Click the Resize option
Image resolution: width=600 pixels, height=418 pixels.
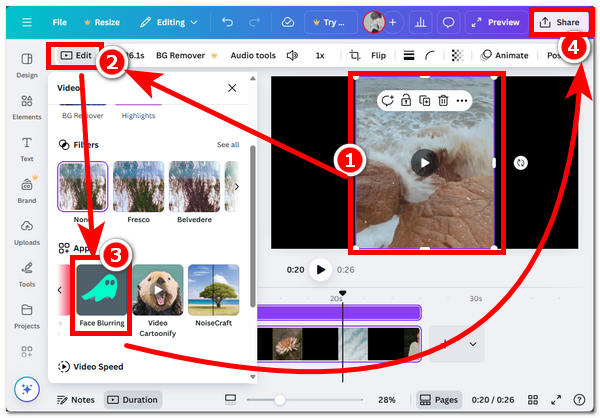101,21
